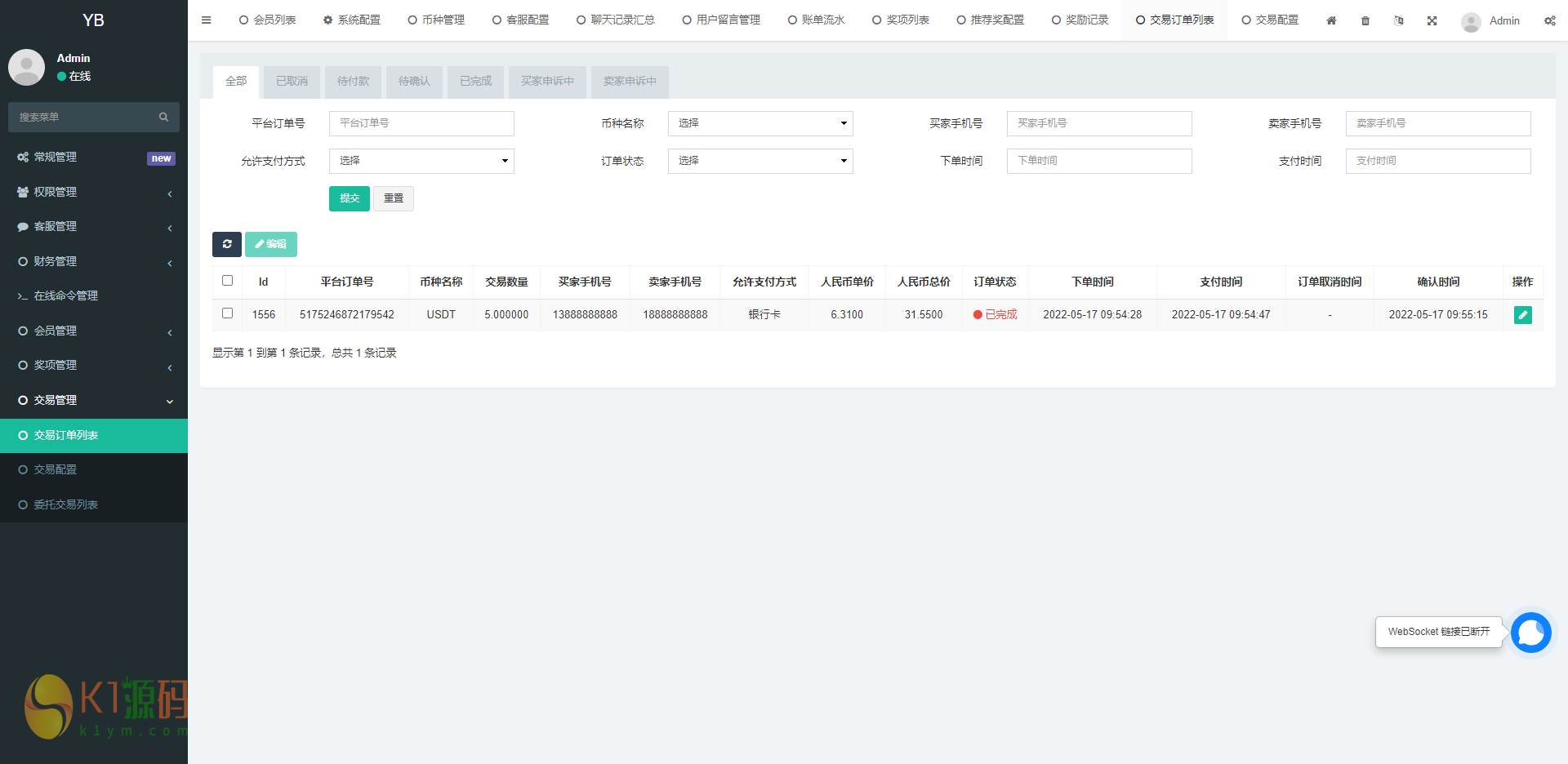Screen dimensions: 1568x764
Task: Focus the 平台订单号 input field
Action: click(x=421, y=123)
